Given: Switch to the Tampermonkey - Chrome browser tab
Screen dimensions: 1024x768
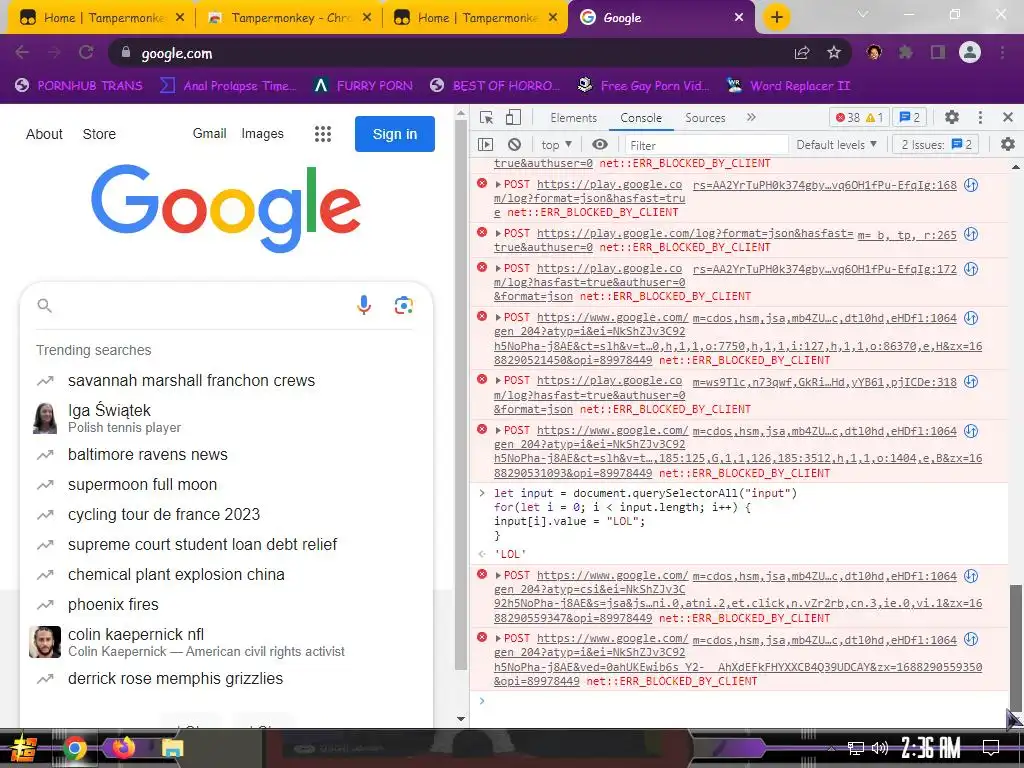Looking at the screenshot, I should 289,18.
